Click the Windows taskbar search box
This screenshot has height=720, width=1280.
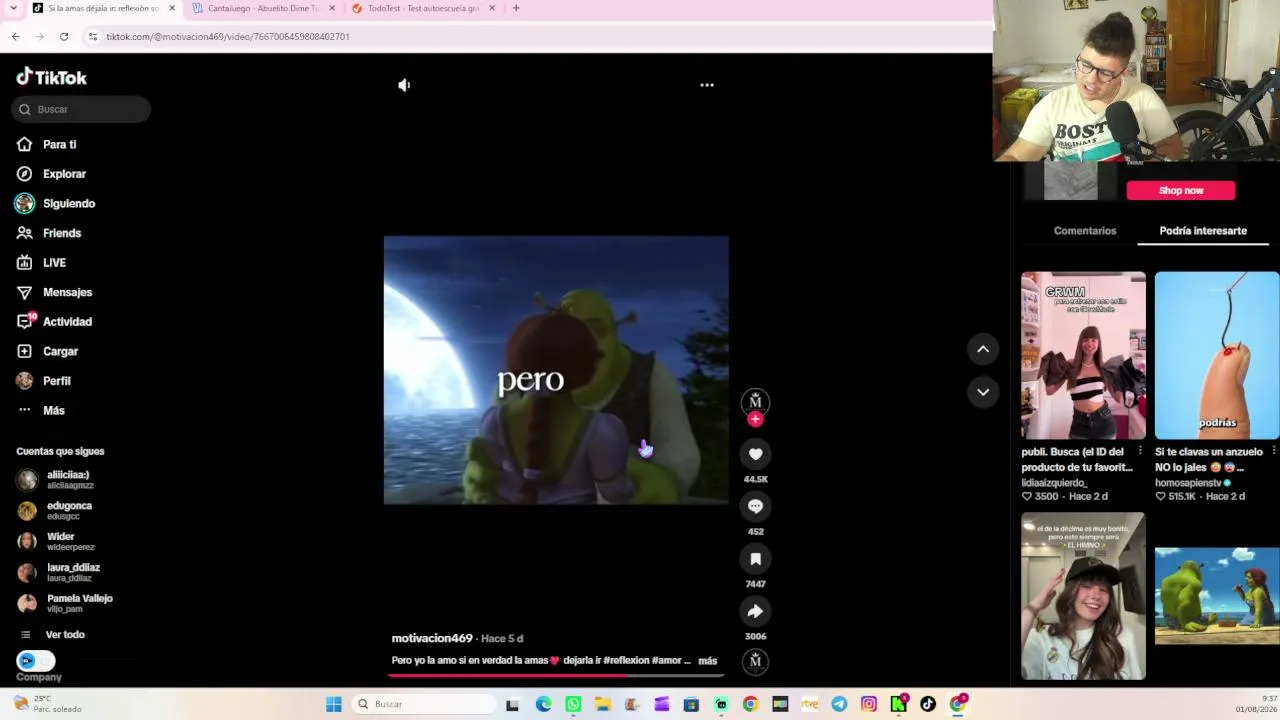point(425,704)
